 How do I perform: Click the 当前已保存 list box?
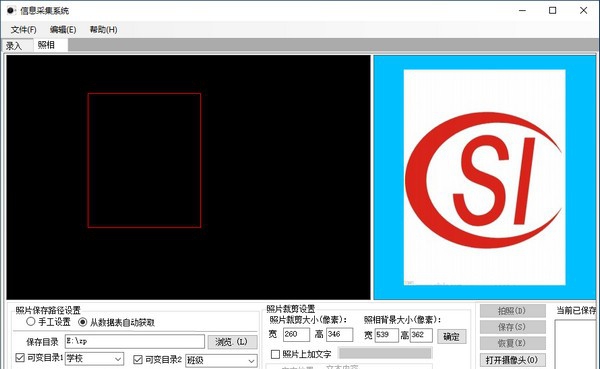[x=576, y=344]
